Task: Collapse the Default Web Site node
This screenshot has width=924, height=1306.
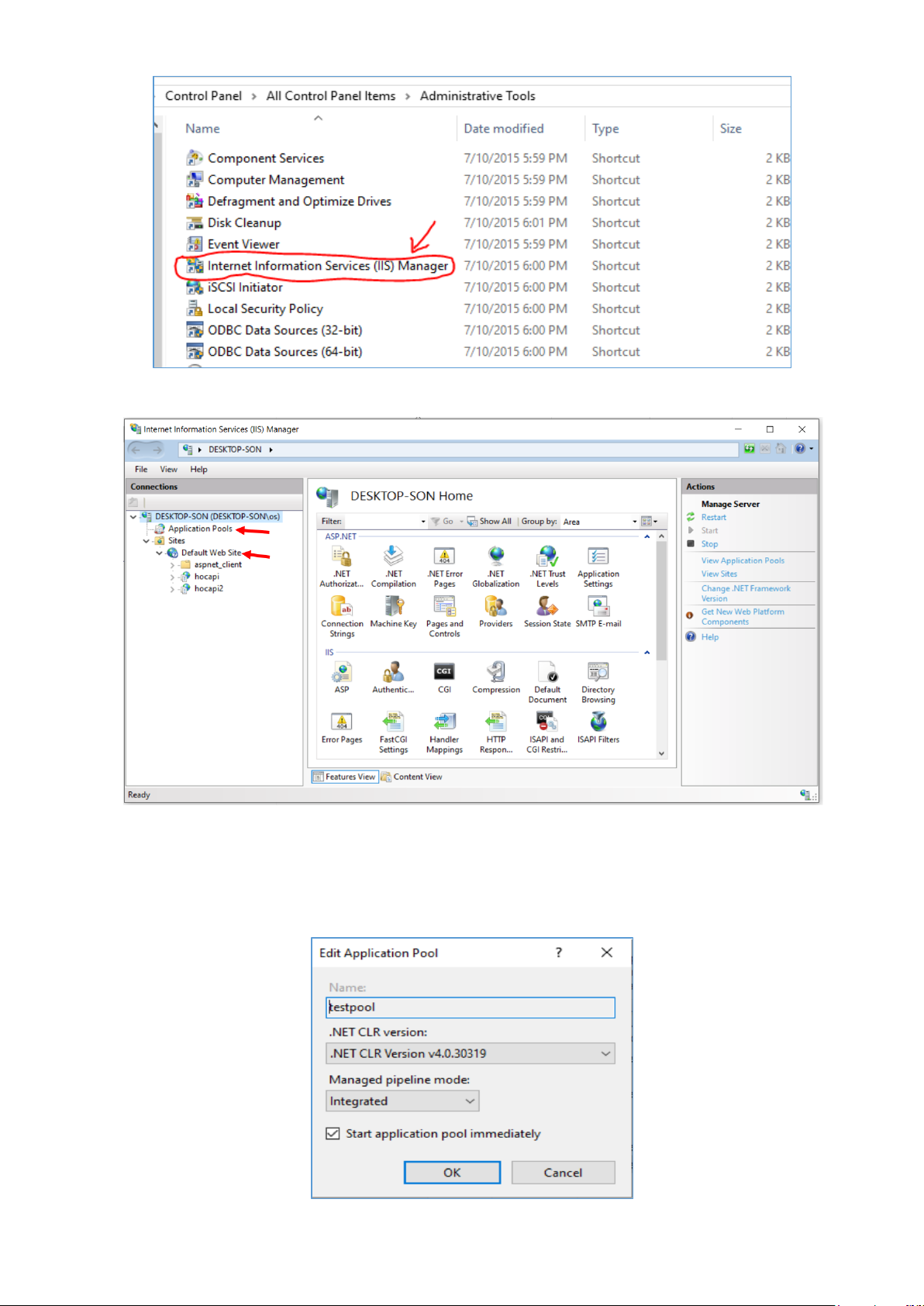Action: click(160, 553)
